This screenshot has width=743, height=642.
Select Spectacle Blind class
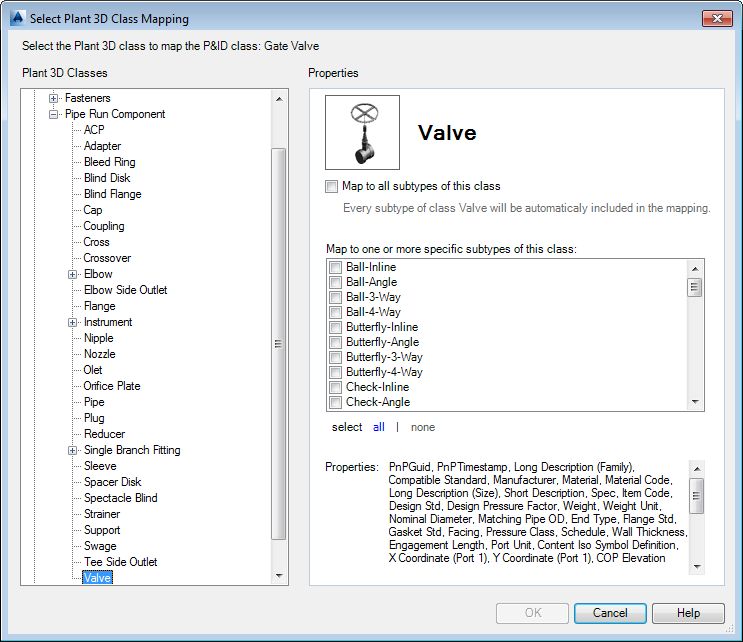[x=120, y=498]
